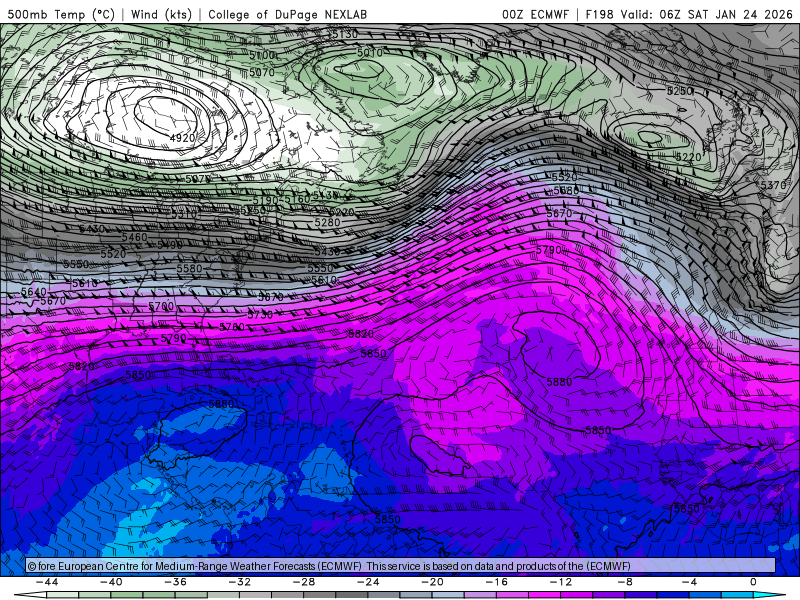Select the 5370 contour label
This screenshot has height=600, width=800.
coord(773,185)
